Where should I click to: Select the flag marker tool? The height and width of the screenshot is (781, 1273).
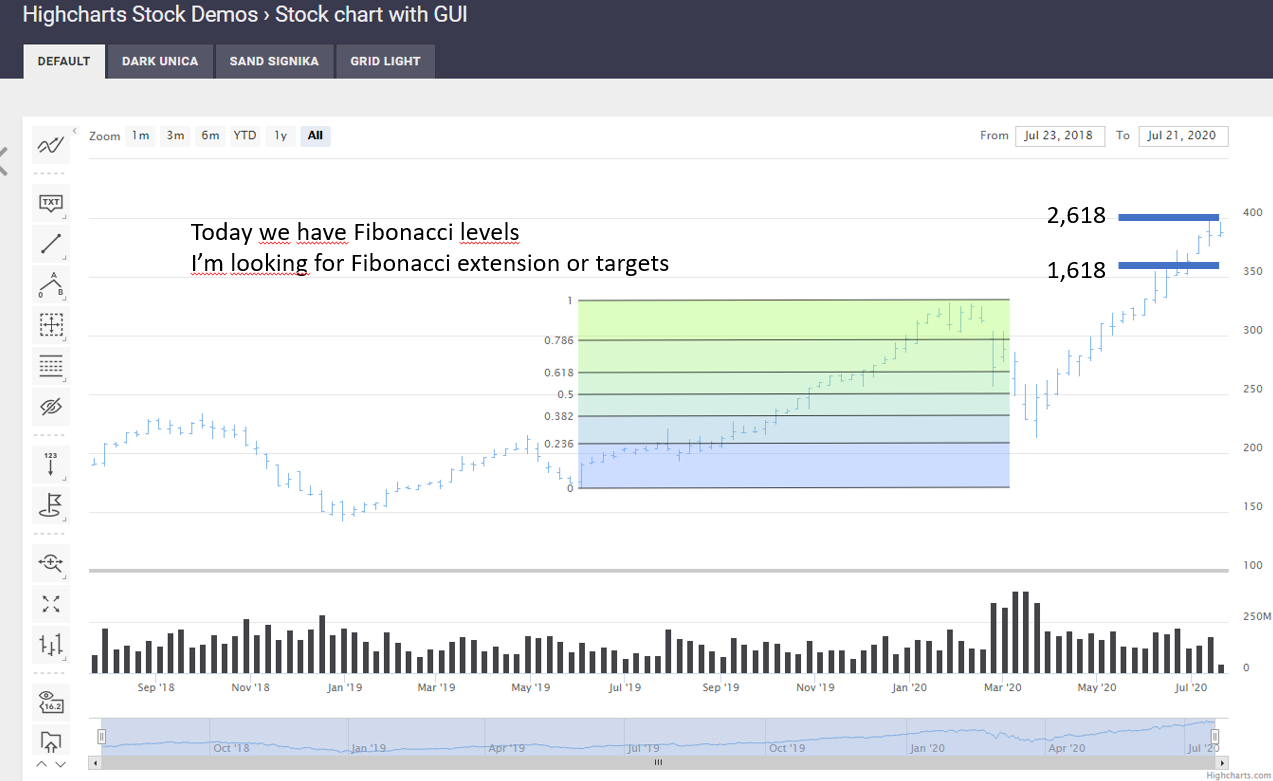coord(51,504)
